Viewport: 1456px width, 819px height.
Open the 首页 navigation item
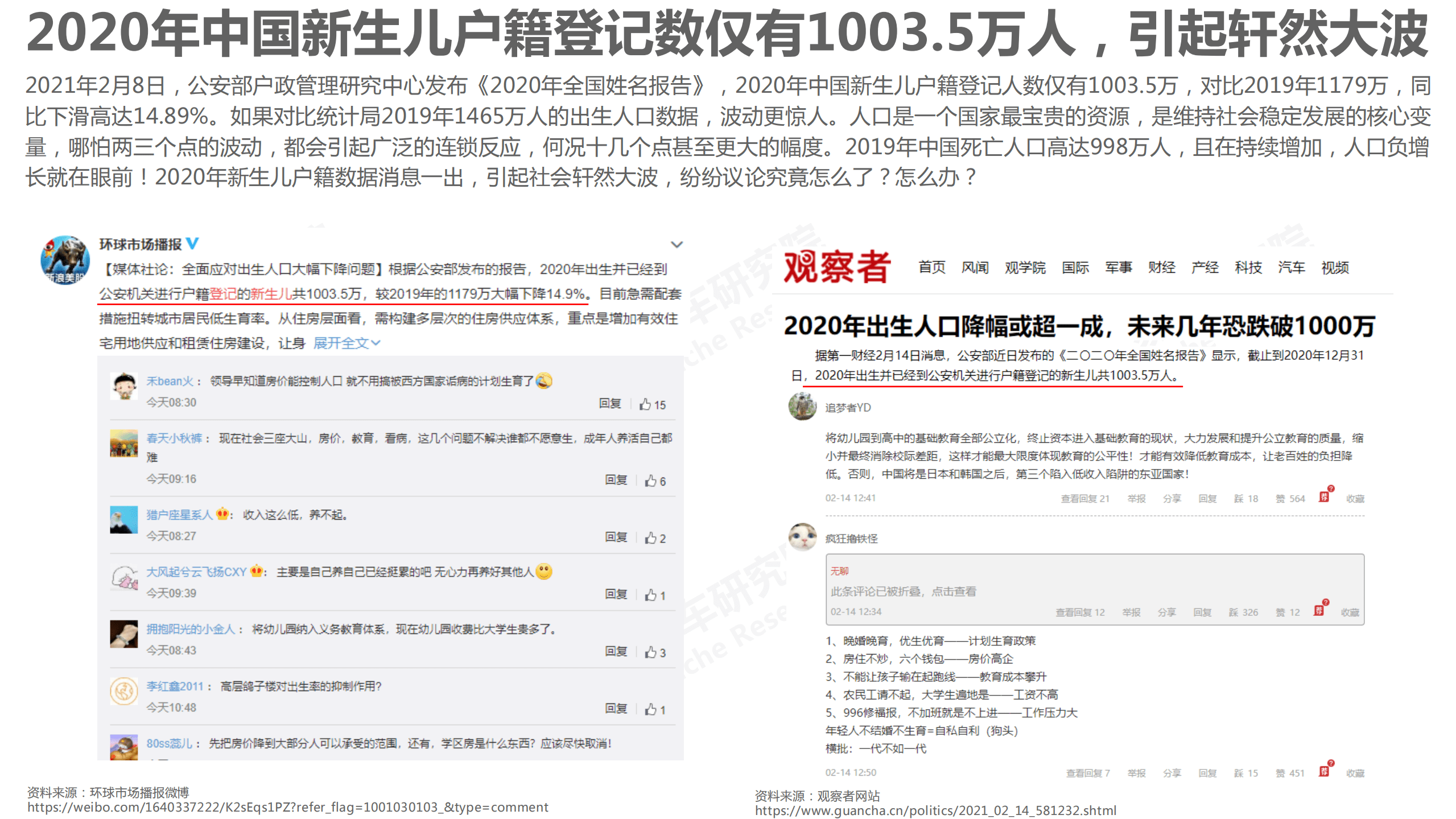932,267
